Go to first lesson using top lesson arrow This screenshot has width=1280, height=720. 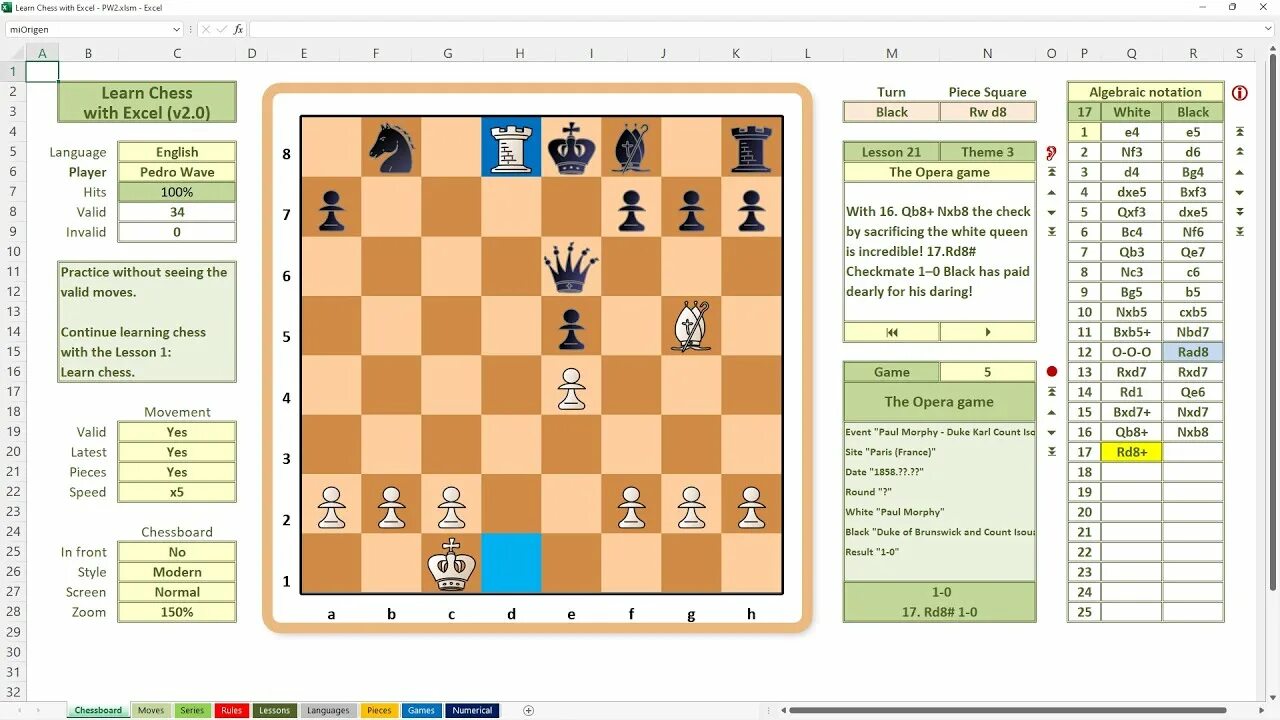pyautogui.click(x=1051, y=172)
